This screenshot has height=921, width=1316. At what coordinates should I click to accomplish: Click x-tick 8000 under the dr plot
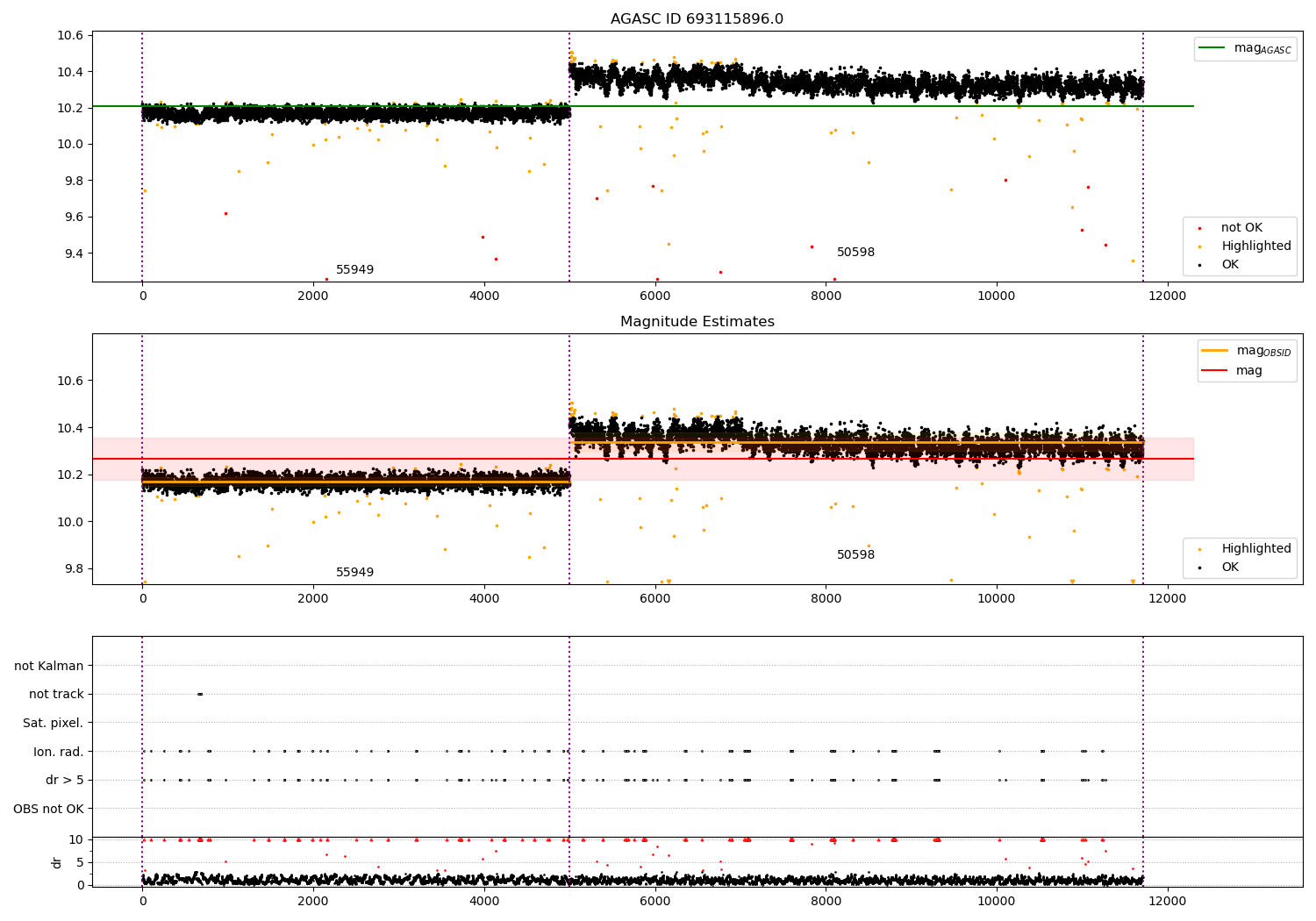point(826,901)
